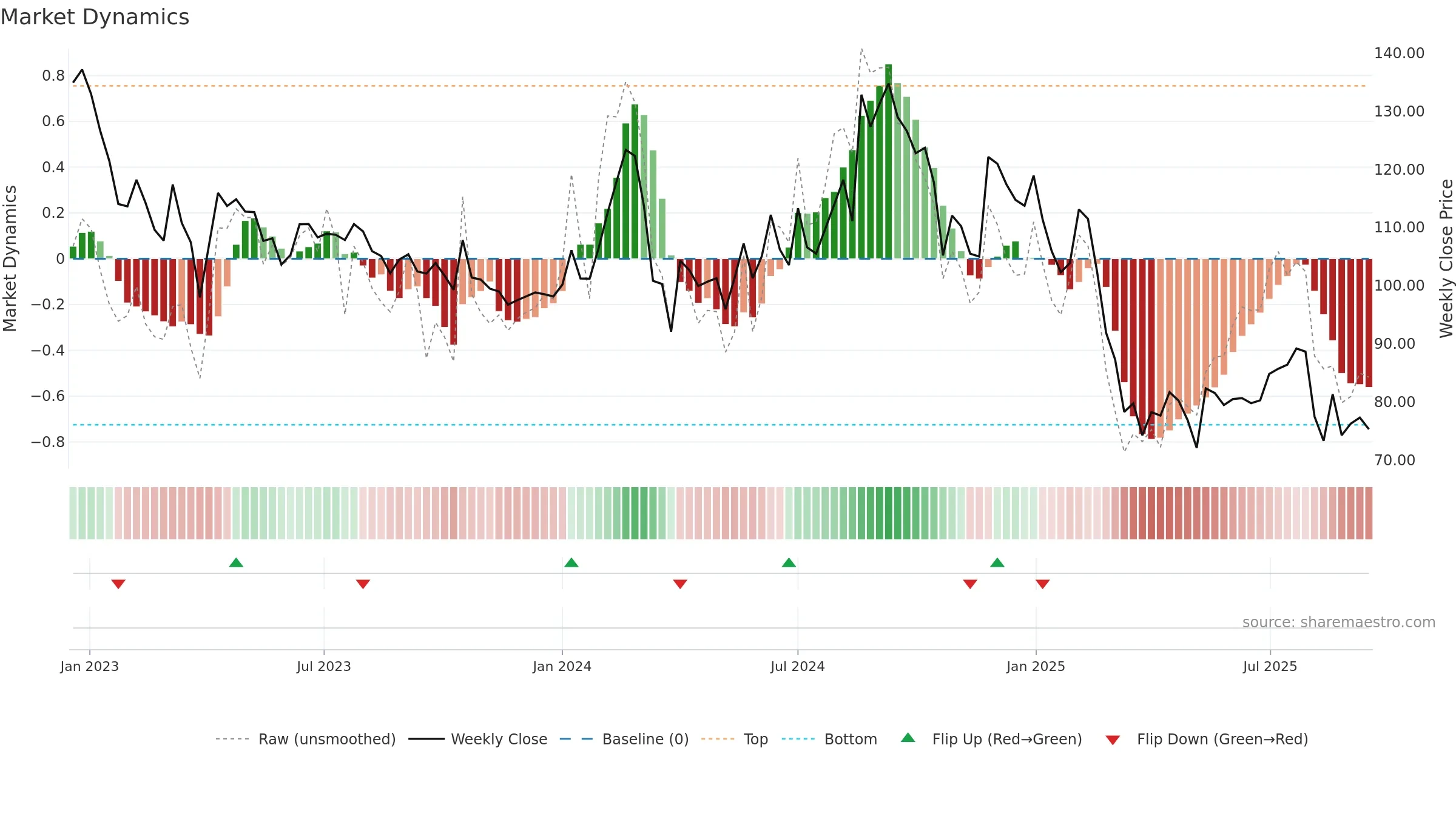
Task: Click the cyan dashed Bottom threshold line
Action: point(720,425)
